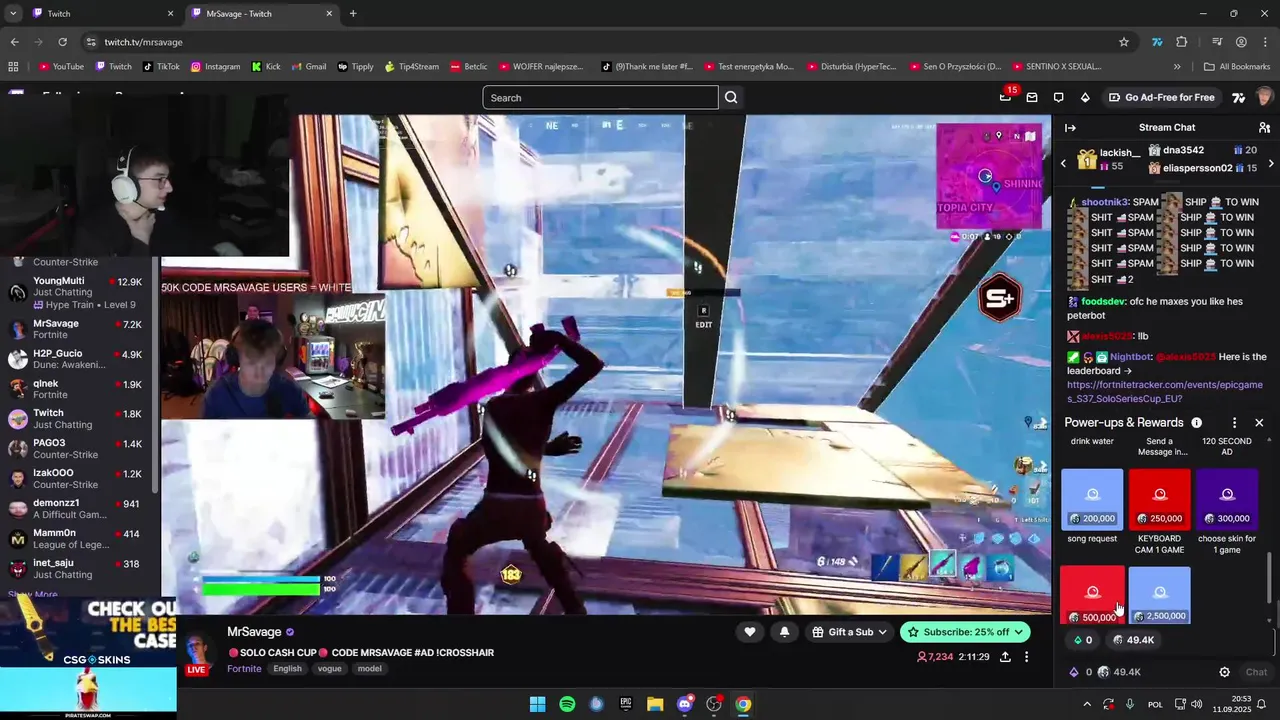Redeem the 2,500,000 points reward
This screenshot has height=720, width=1280.
(1160, 595)
